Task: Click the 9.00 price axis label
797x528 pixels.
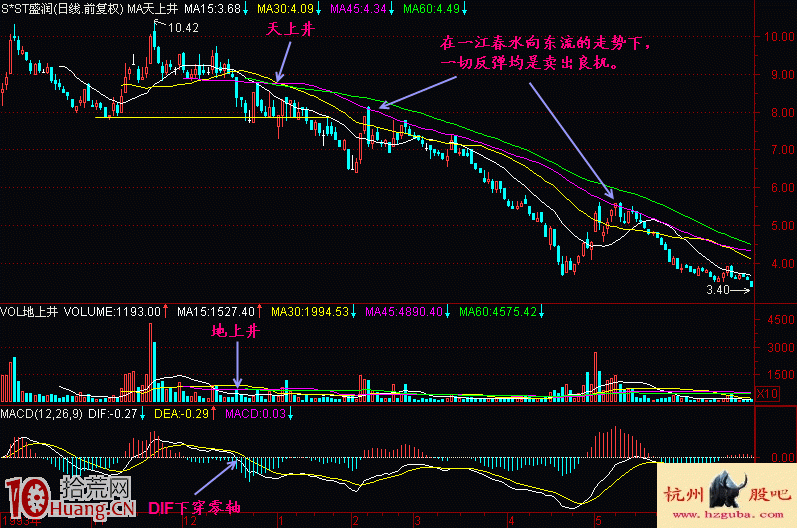Action: 782,74
